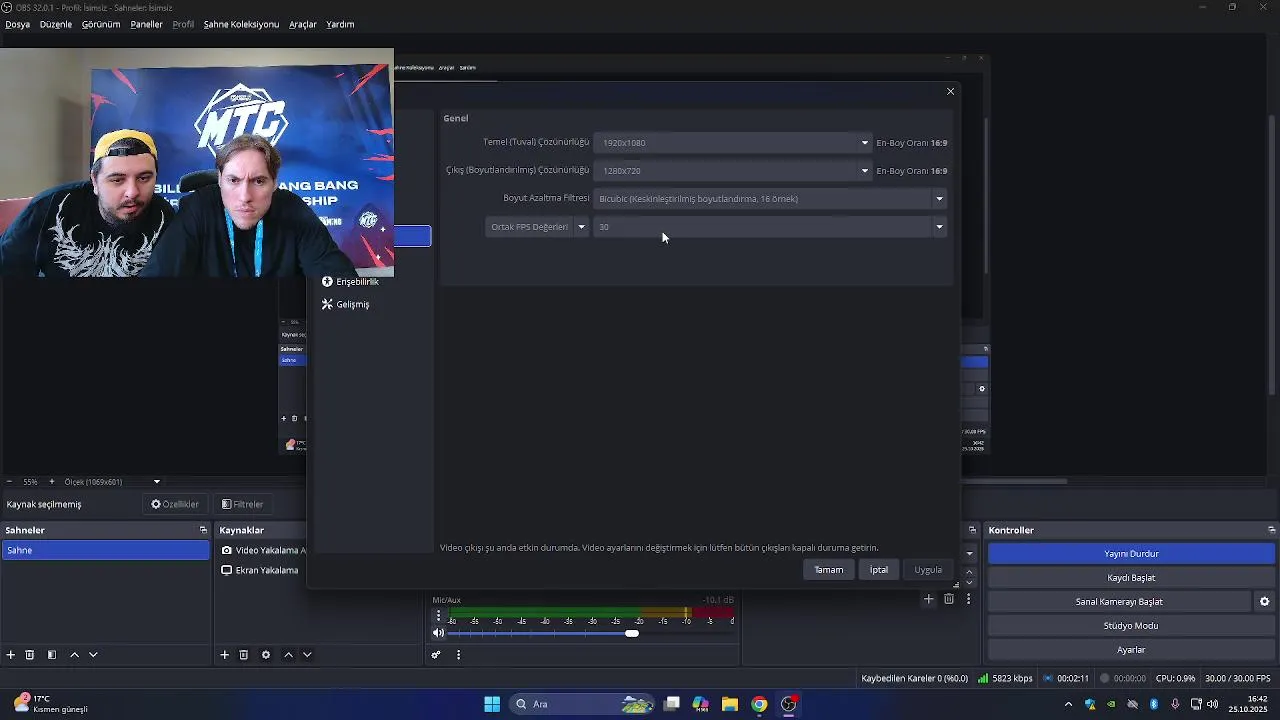Open Yardım menu
Screen dimensions: 1280x720
340,24
